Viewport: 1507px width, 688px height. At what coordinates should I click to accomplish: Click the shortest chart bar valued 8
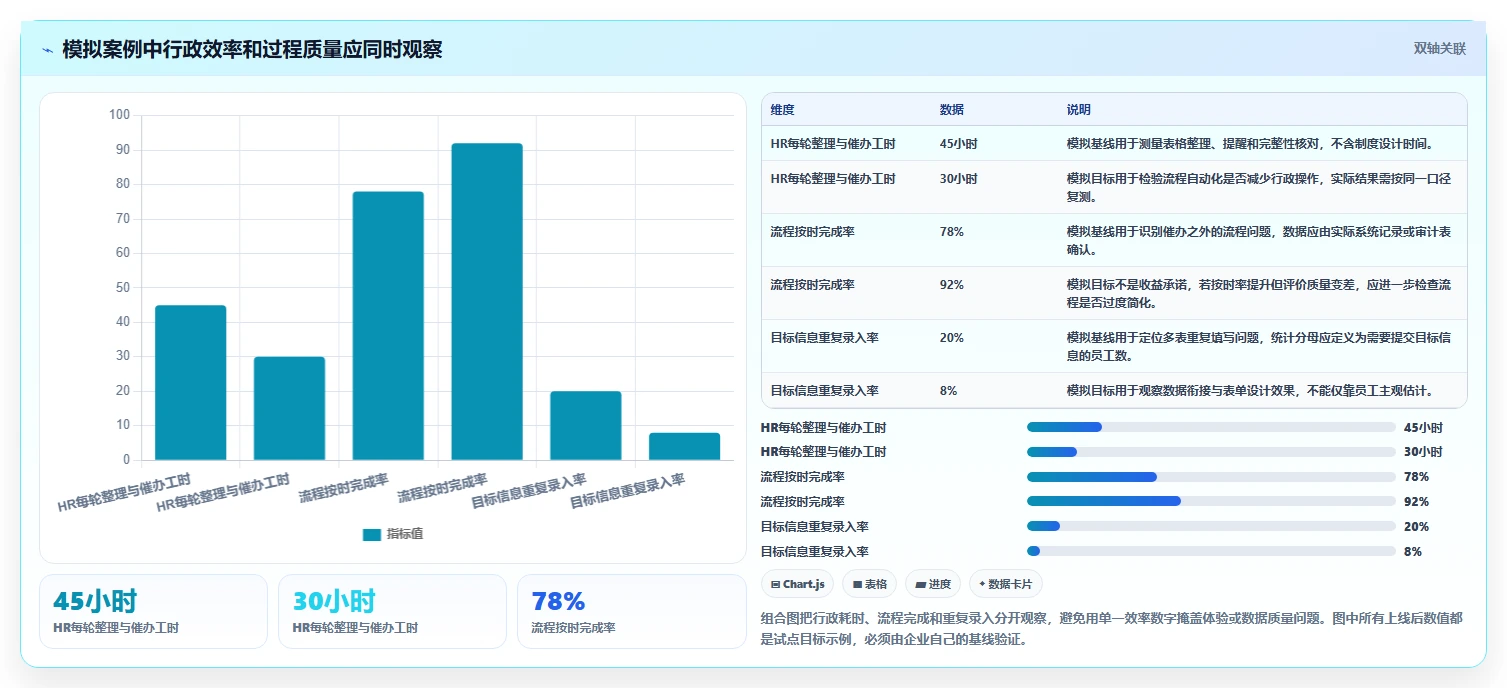pos(685,447)
